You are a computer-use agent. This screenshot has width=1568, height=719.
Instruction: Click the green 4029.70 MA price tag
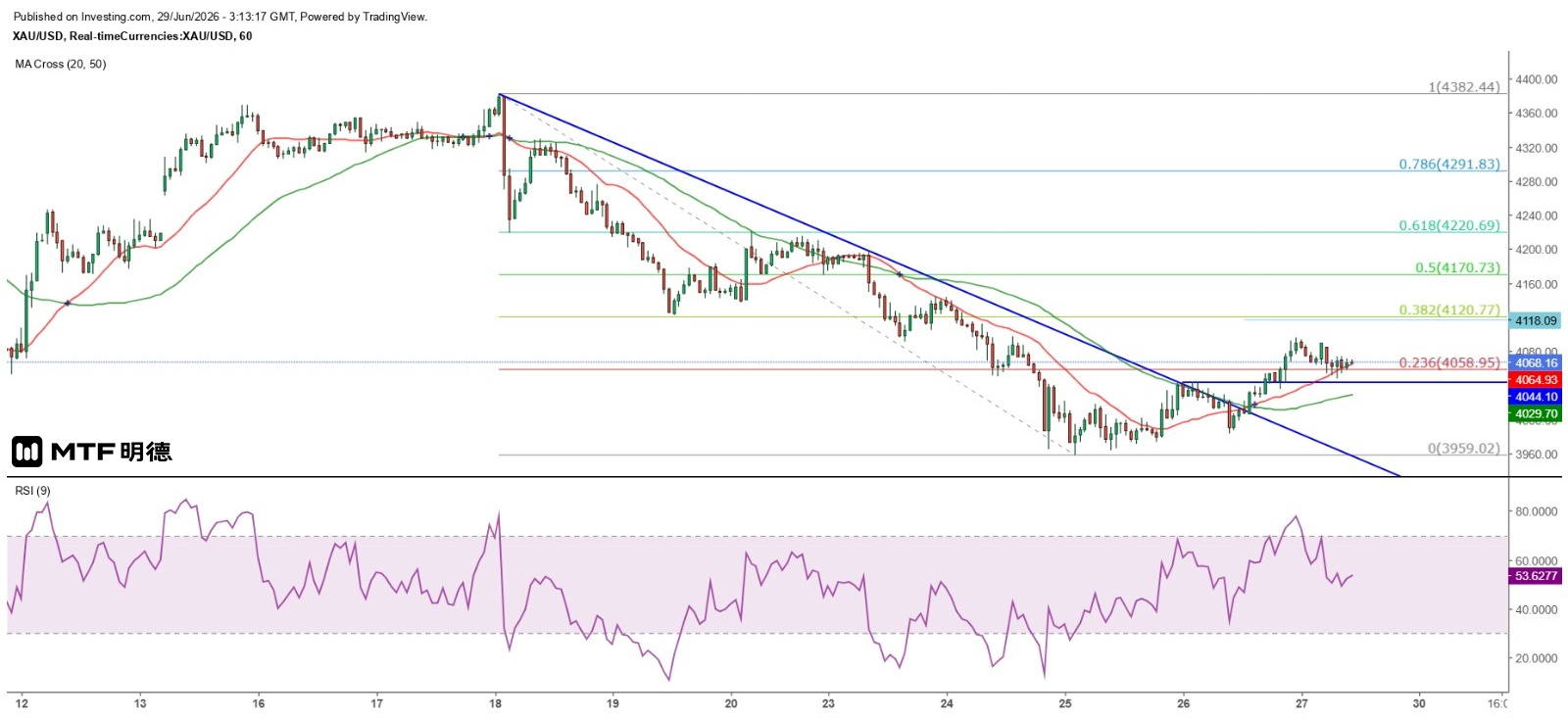(x=1535, y=414)
